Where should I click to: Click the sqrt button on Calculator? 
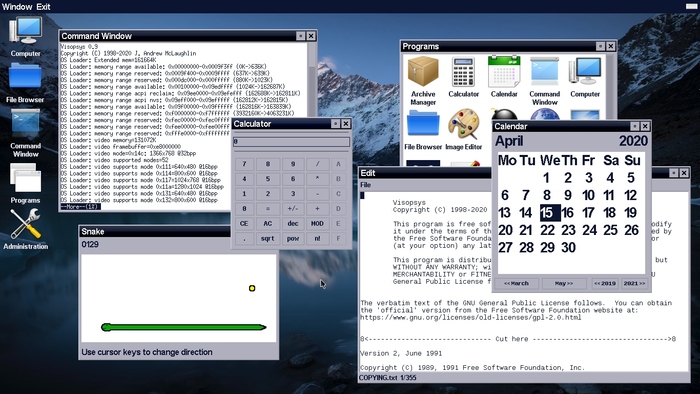click(x=268, y=239)
